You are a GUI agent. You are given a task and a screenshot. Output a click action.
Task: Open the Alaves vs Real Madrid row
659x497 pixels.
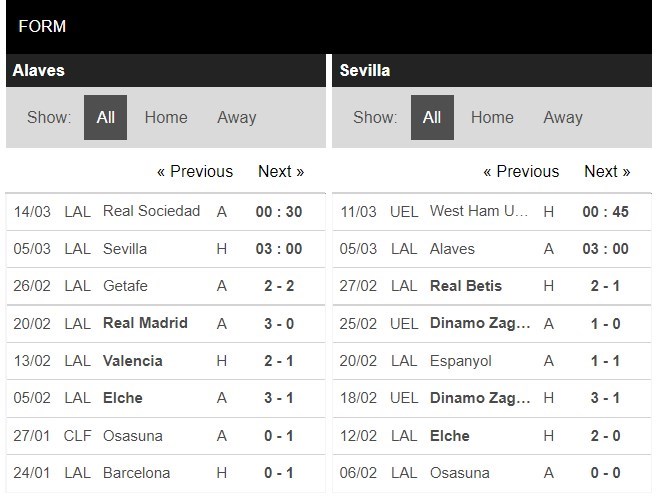coord(166,323)
